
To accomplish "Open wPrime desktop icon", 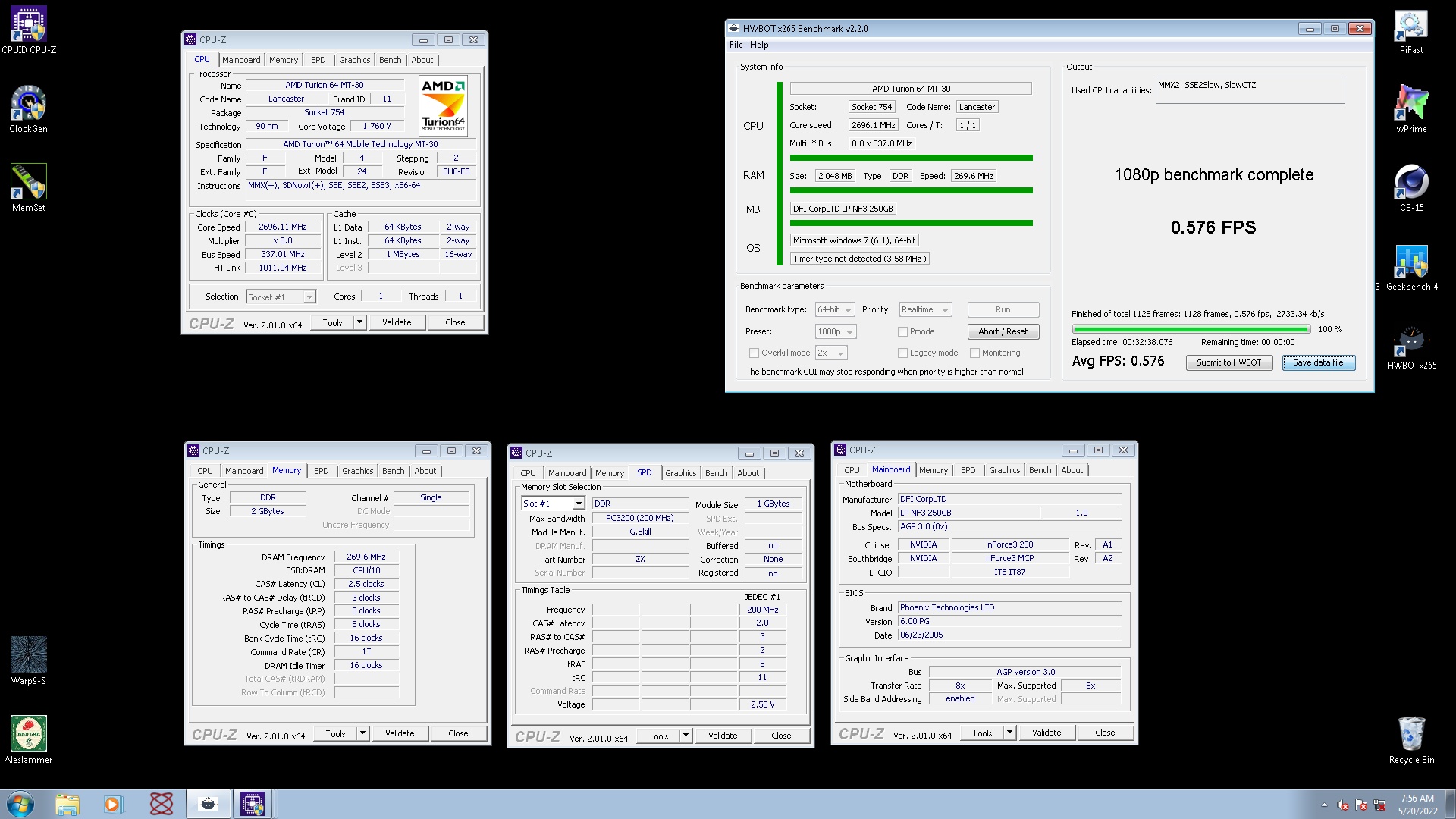I will pyautogui.click(x=1411, y=109).
